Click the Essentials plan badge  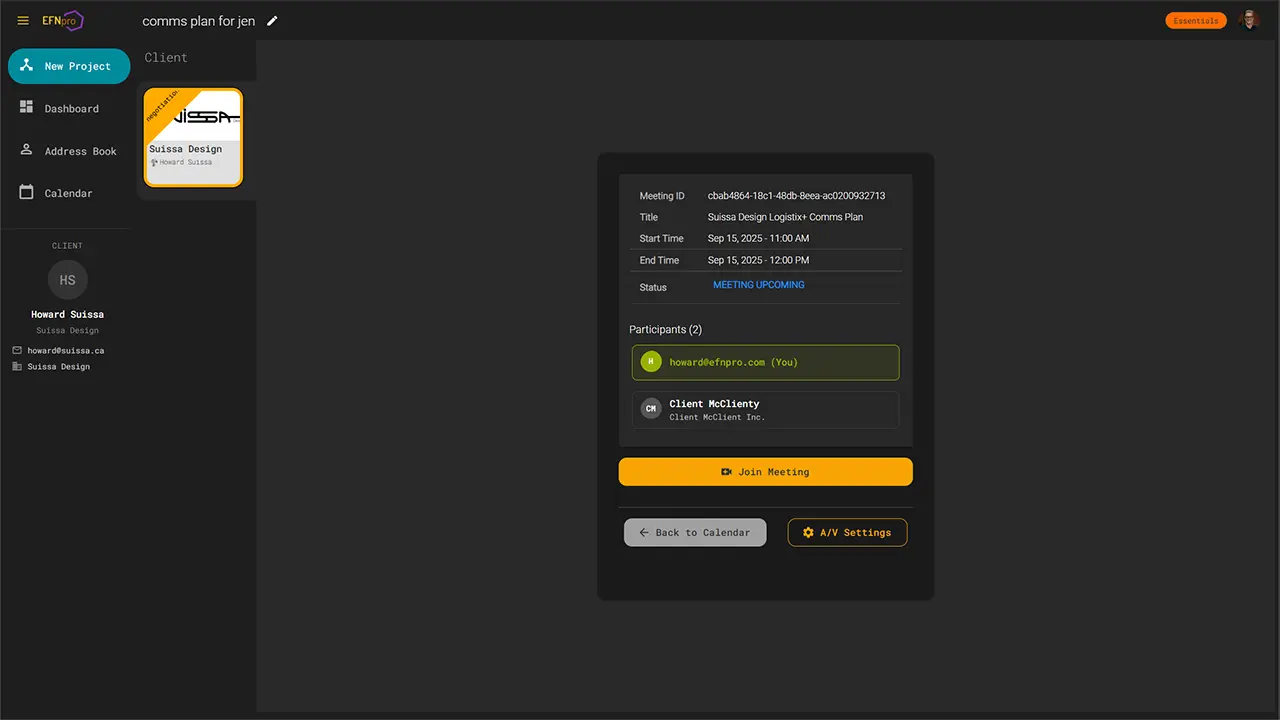1195,21
